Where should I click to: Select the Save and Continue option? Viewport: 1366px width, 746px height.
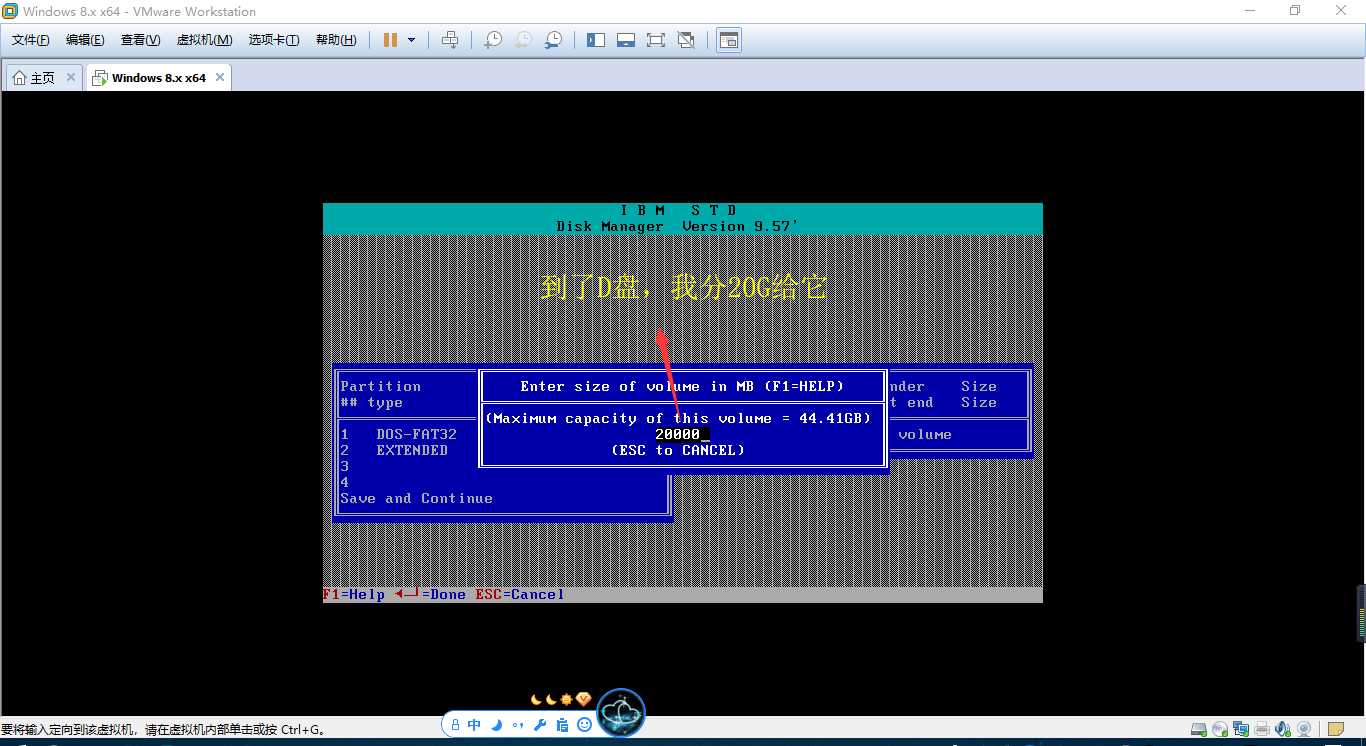[416, 498]
